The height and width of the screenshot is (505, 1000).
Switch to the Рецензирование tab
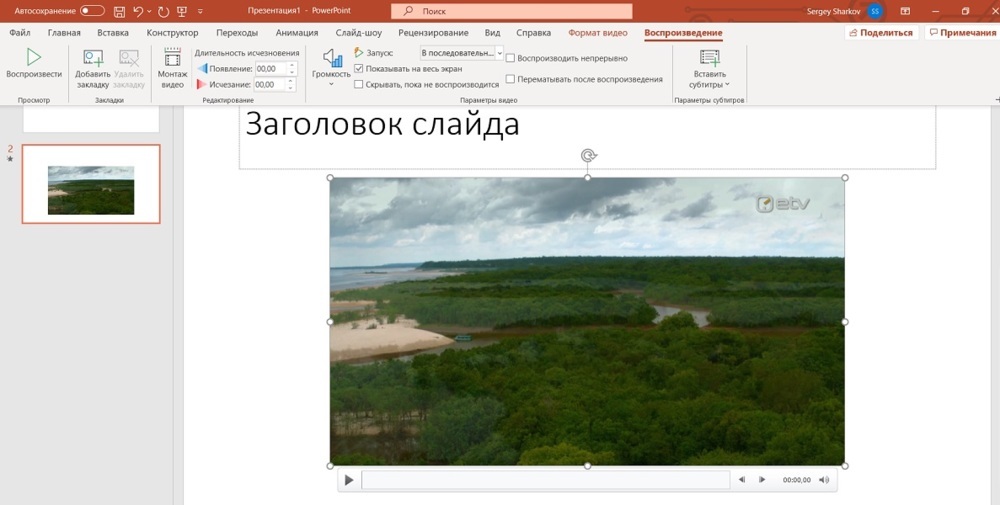[x=433, y=33]
